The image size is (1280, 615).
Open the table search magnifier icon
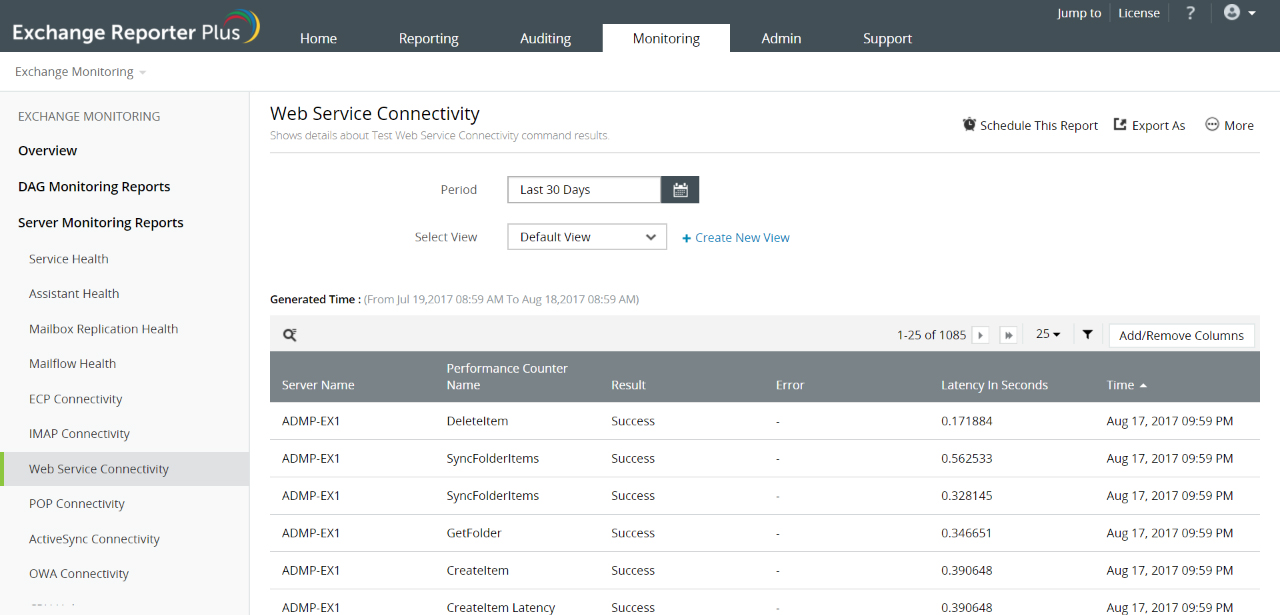tap(289, 335)
